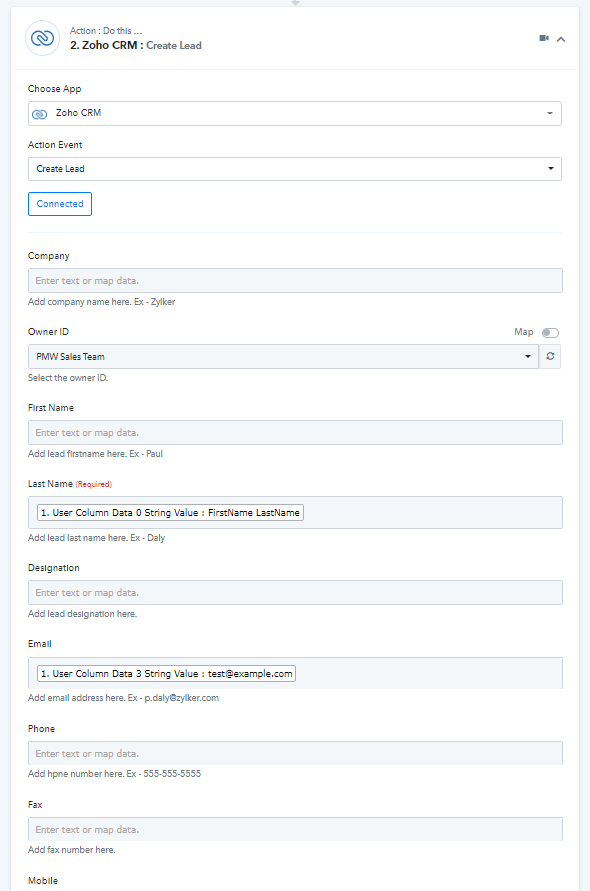Open the Action Event Create Lead dropdown
This screenshot has height=891, width=590.
point(294,169)
